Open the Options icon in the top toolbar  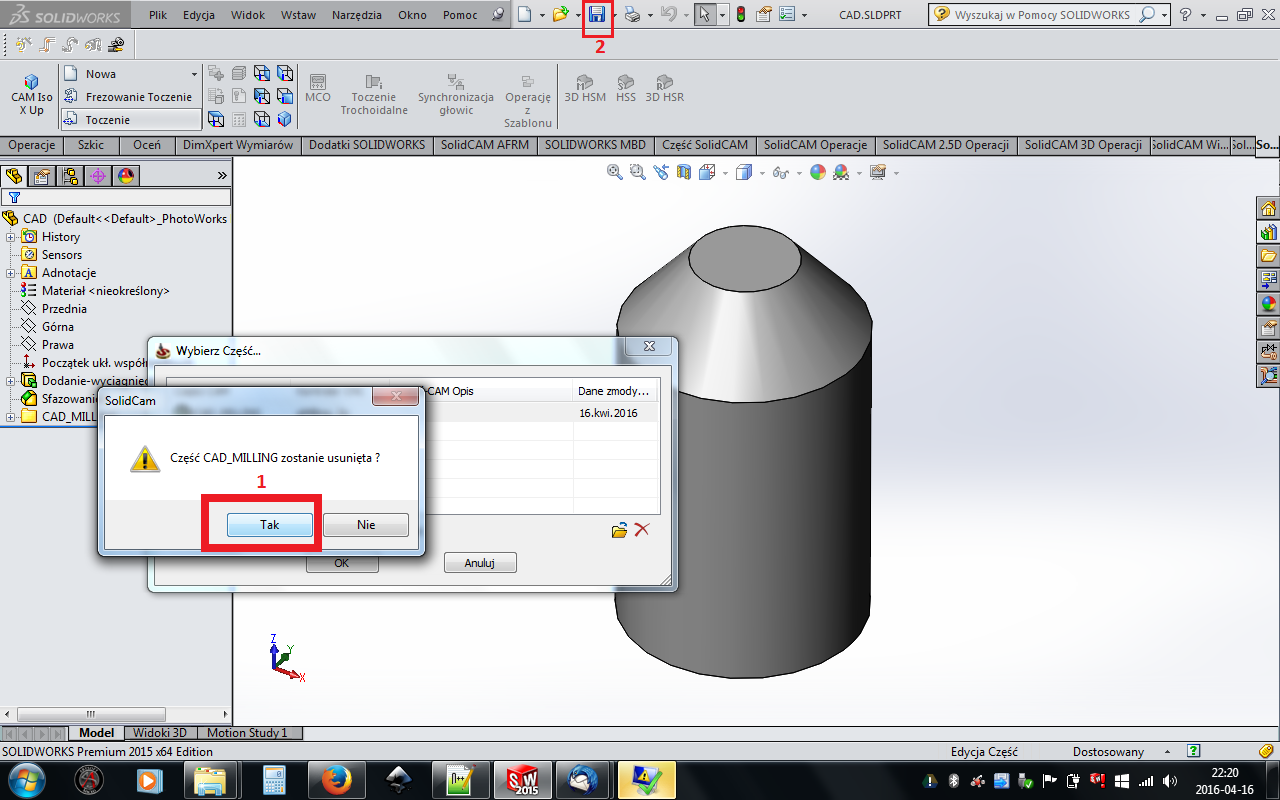point(787,15)
